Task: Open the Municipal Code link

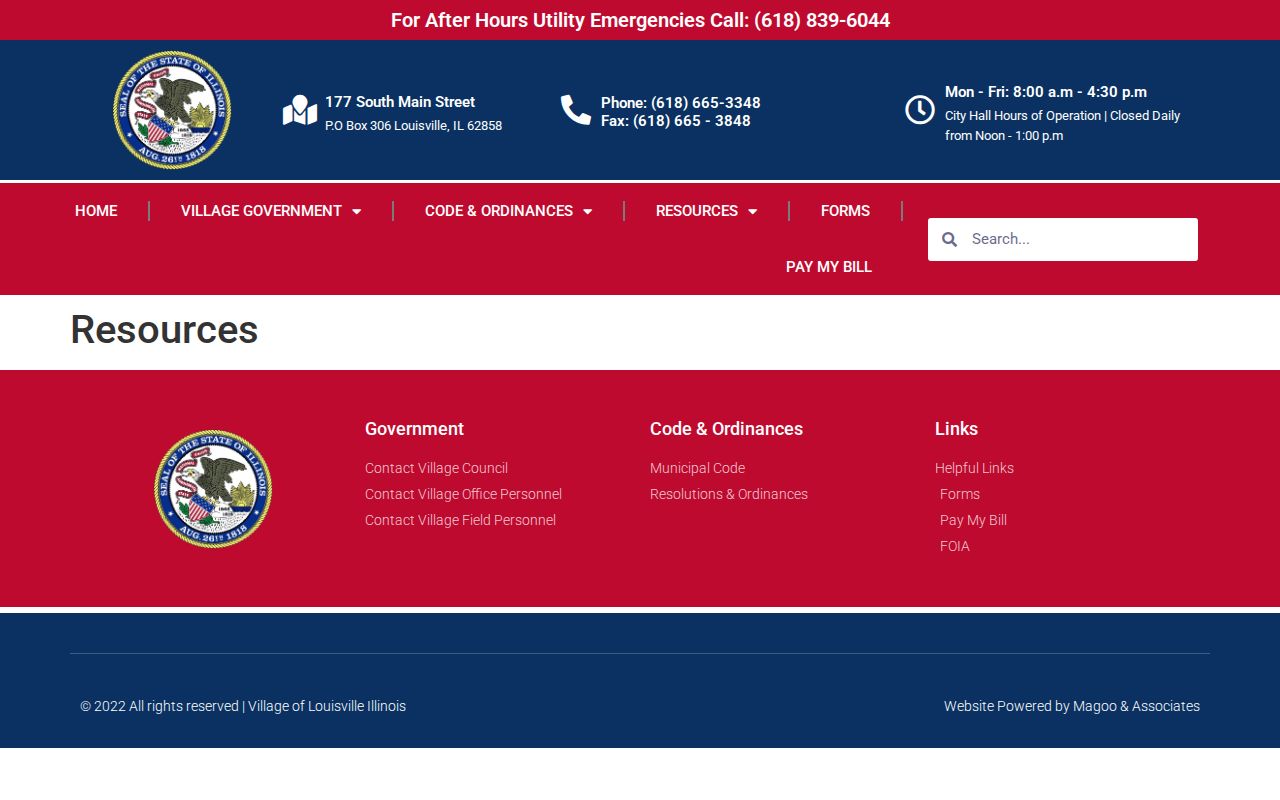Action: (x=697, y=468)
